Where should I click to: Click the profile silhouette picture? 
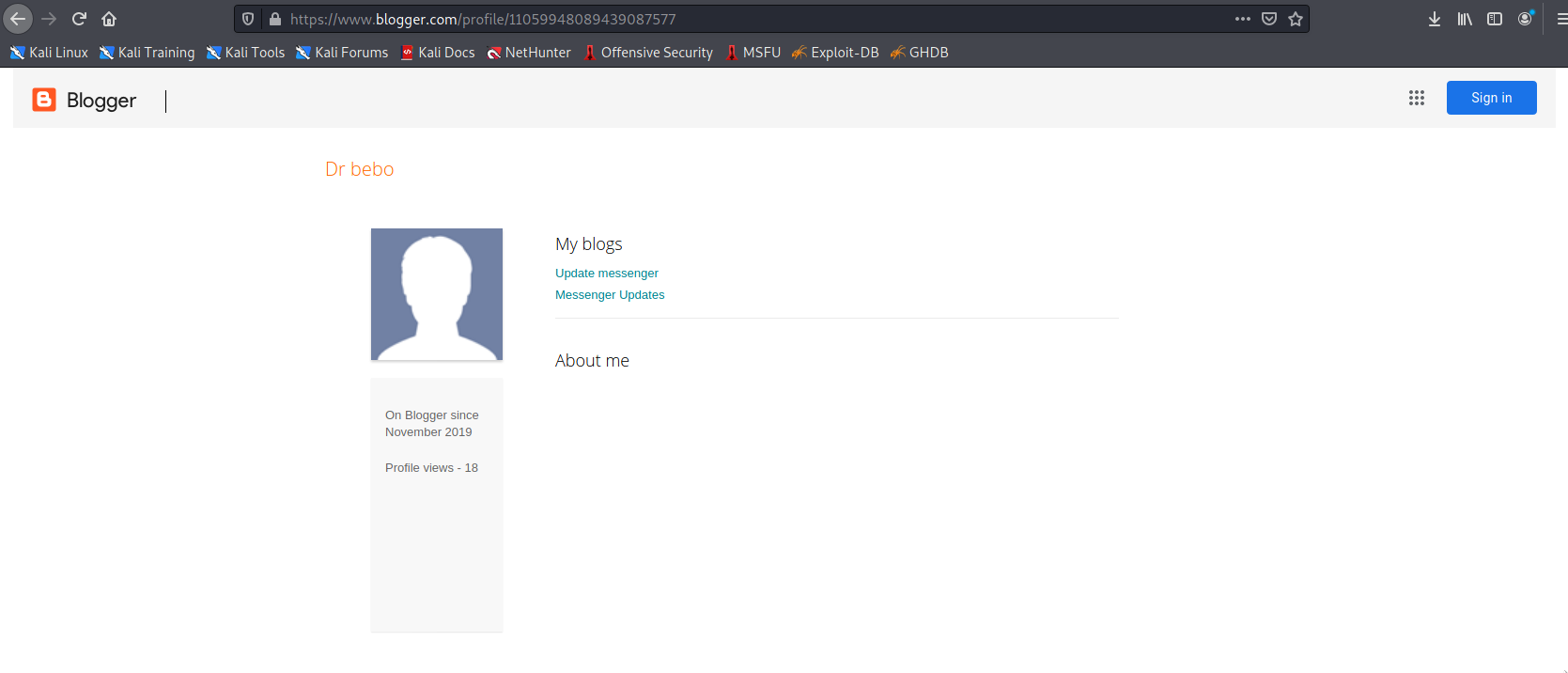click(437, 294)
